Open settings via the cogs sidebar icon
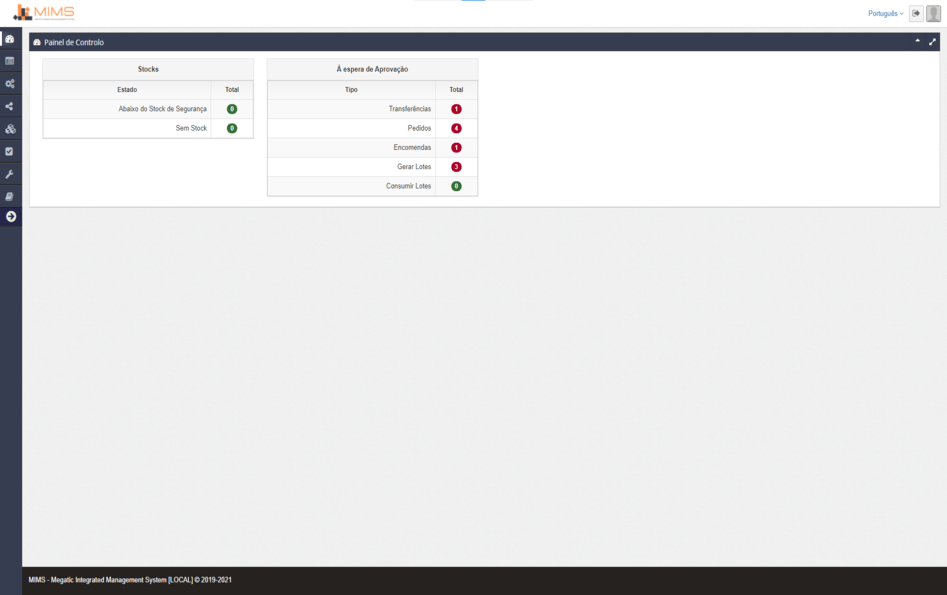Viewport: 947px width, 595px height. point(11,84)
